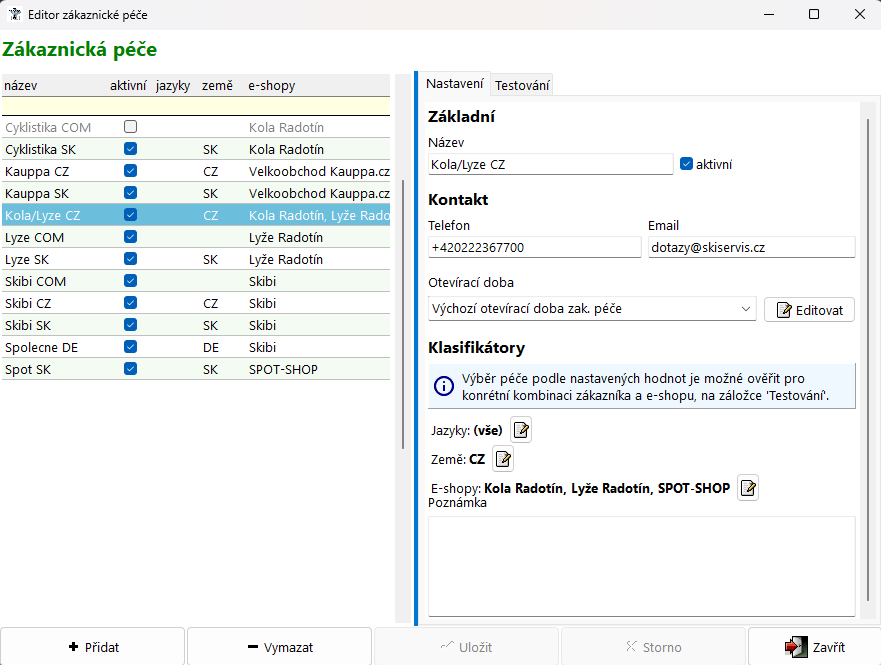Select the Spolecne DE row

(196, 347)
